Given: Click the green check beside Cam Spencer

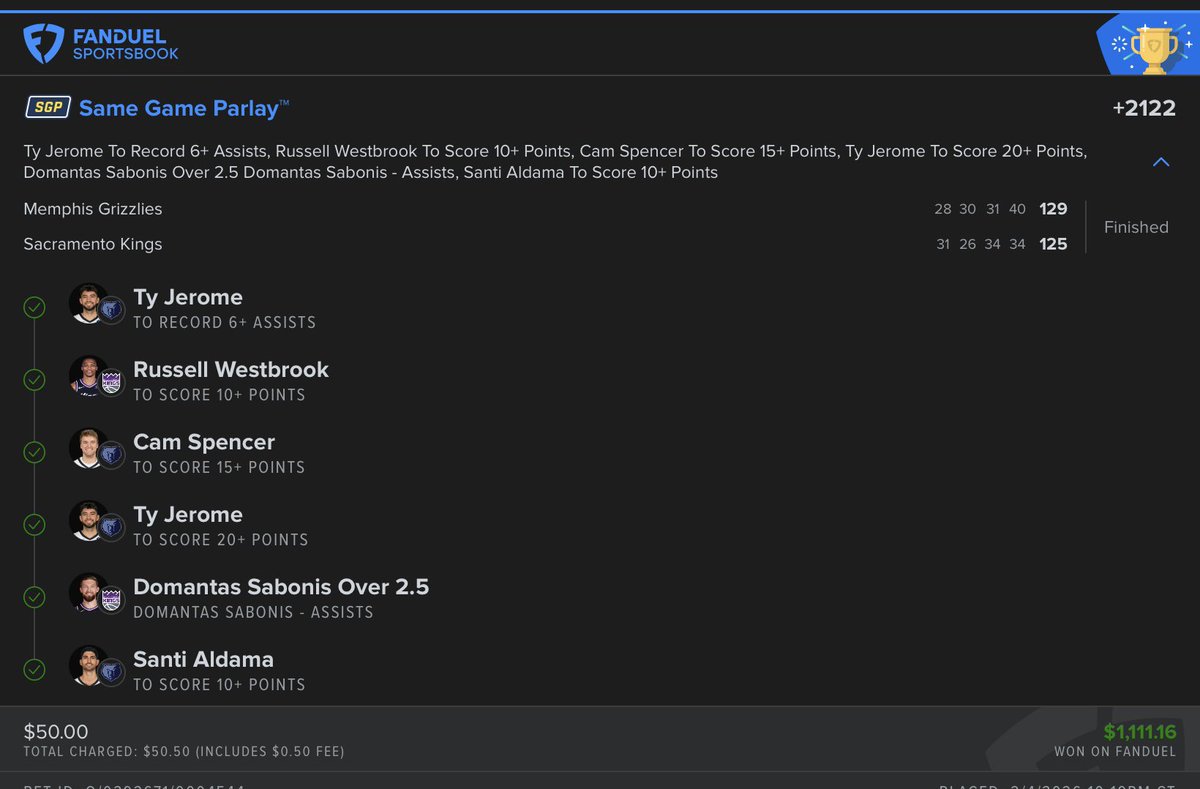Looking at the screenshot, I should click(x=34, y=452).
